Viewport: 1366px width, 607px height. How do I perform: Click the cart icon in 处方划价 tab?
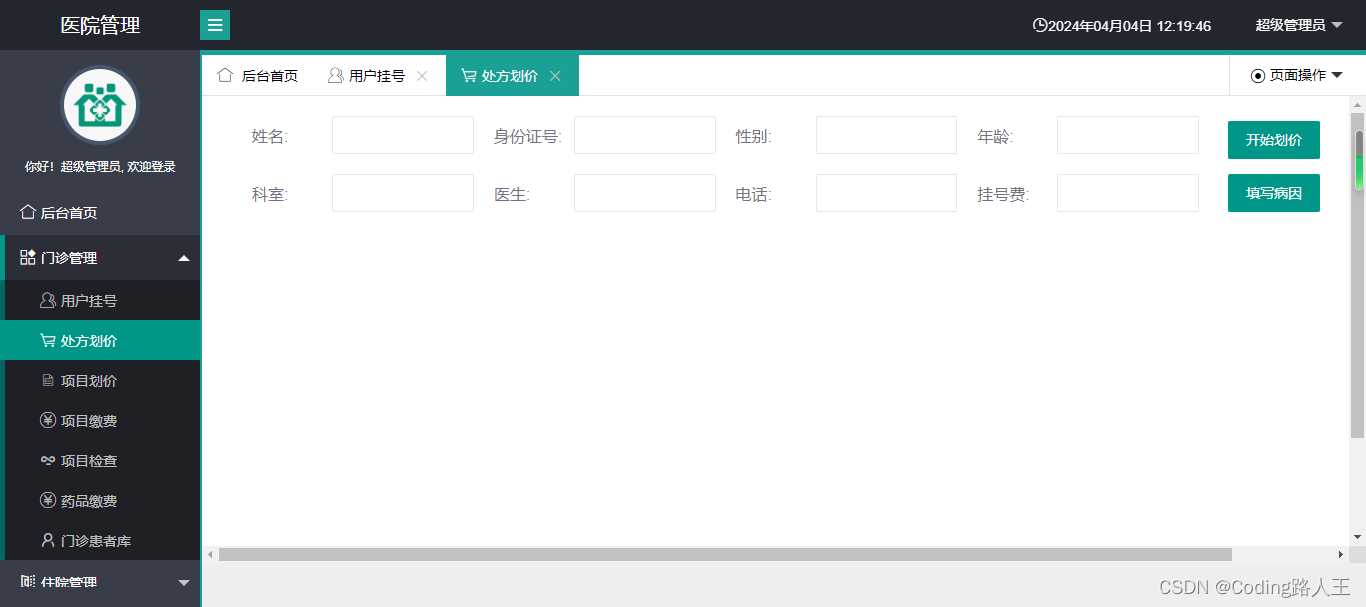tap(468, 75)
